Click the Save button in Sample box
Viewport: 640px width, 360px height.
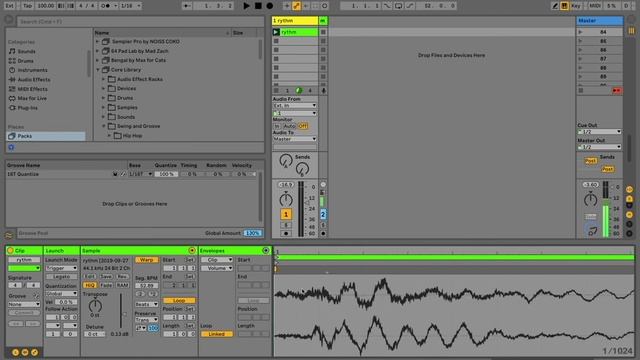(106, 276)
